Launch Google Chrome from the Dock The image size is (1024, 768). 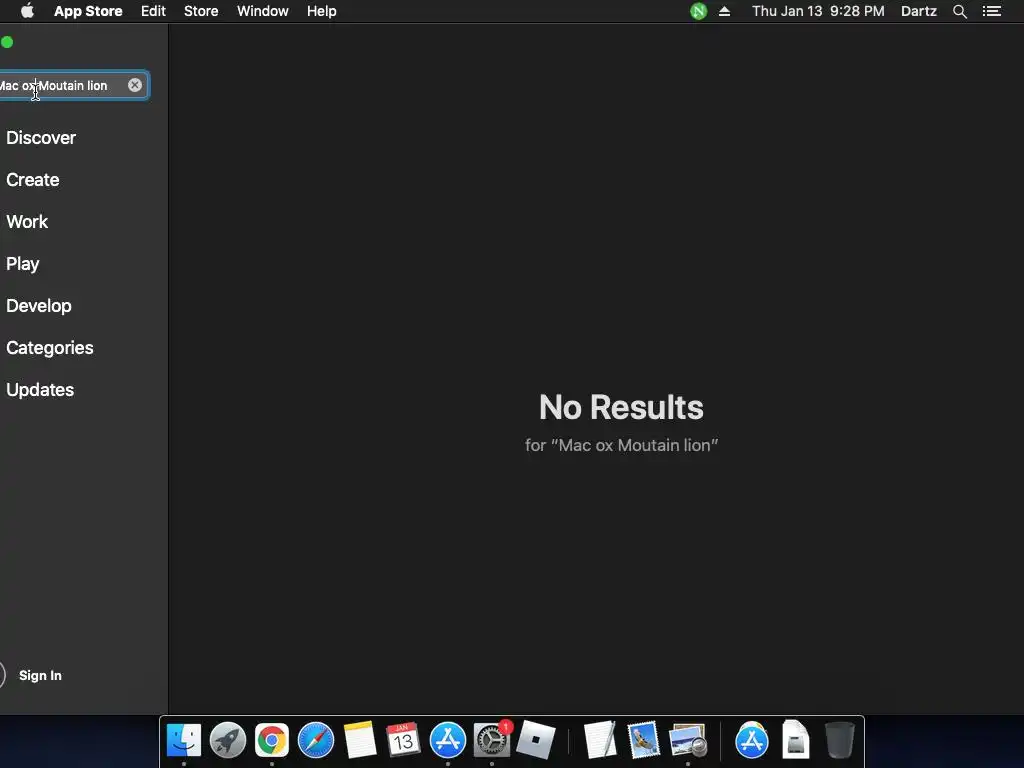272,740
